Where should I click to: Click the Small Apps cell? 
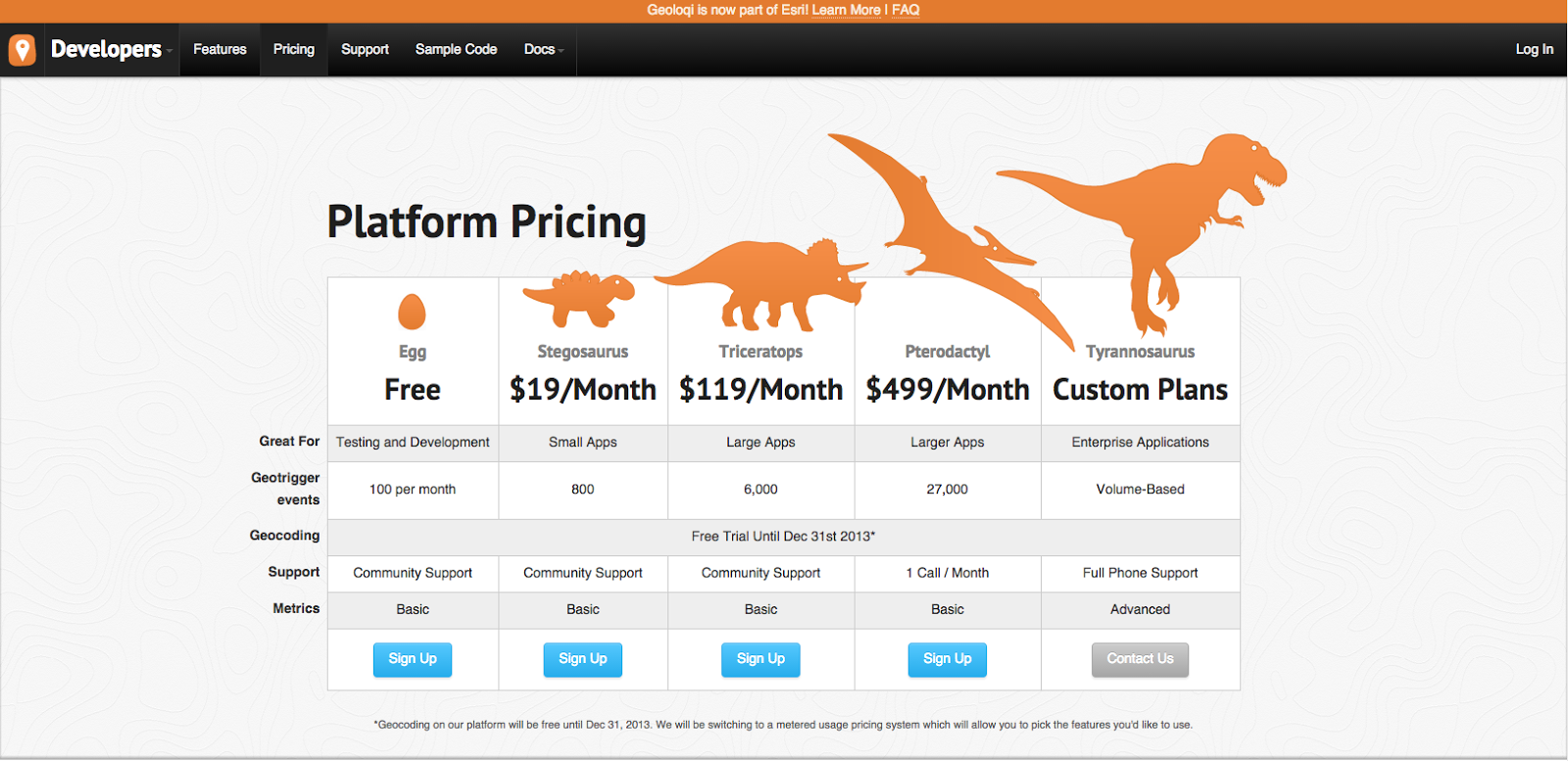(583, 443)
